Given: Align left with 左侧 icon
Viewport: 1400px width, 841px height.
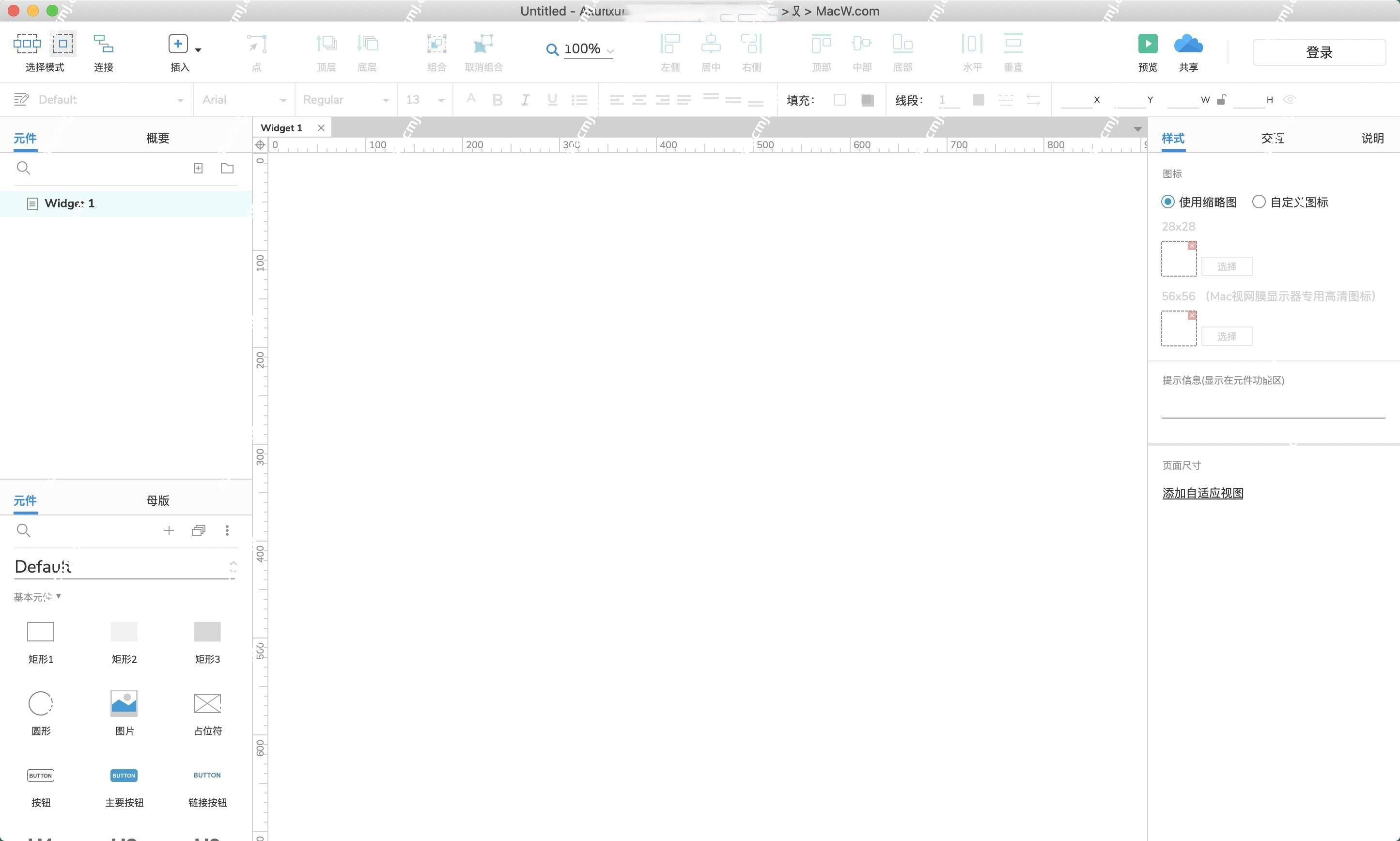Looking at the screenshot, I should point(669,43).
